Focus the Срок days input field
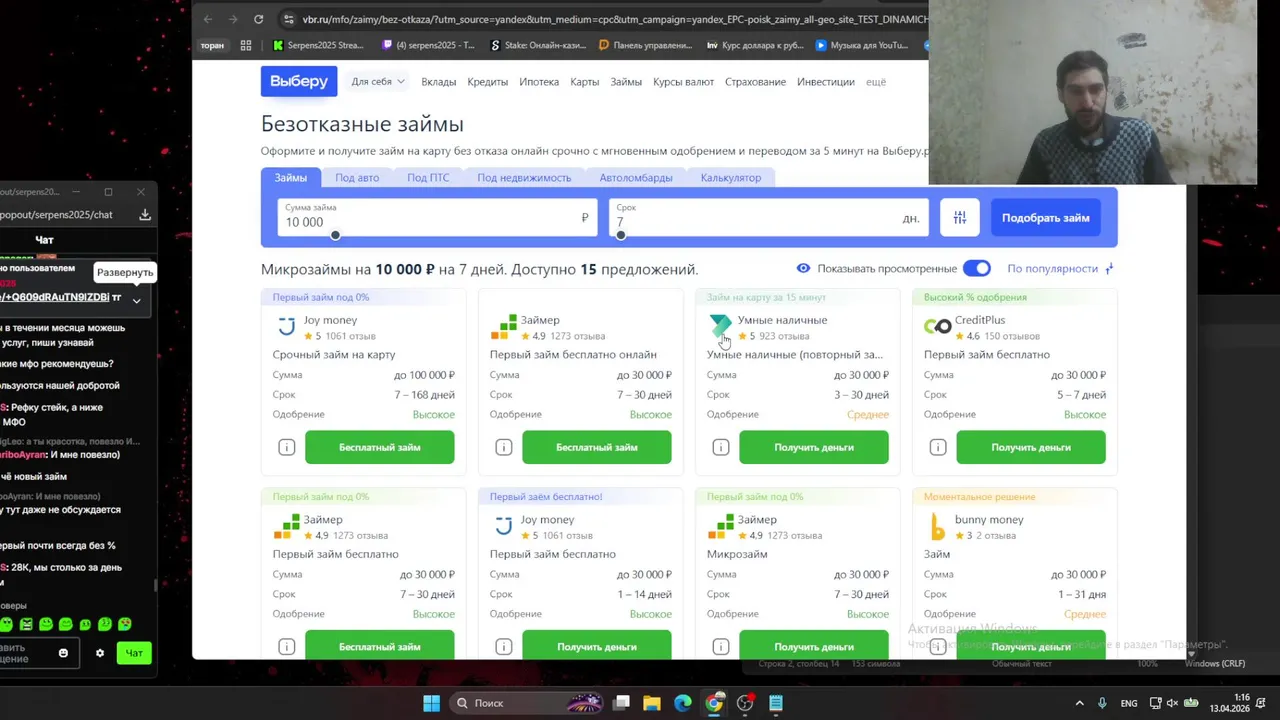Screen dimensions: 1280x720 point(768,218)
